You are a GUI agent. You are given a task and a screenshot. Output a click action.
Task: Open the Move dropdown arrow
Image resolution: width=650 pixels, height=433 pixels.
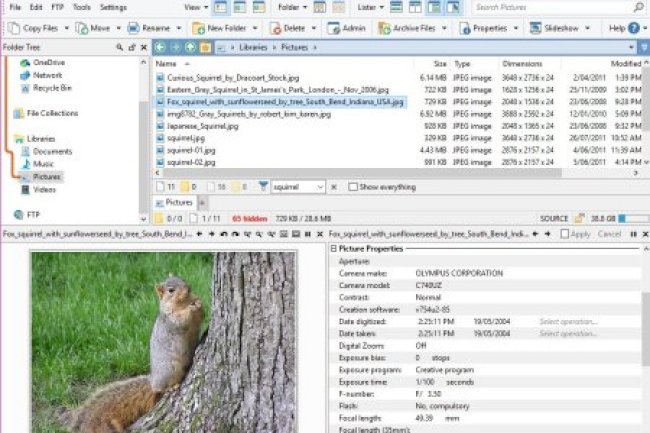[x=119, y=28]
